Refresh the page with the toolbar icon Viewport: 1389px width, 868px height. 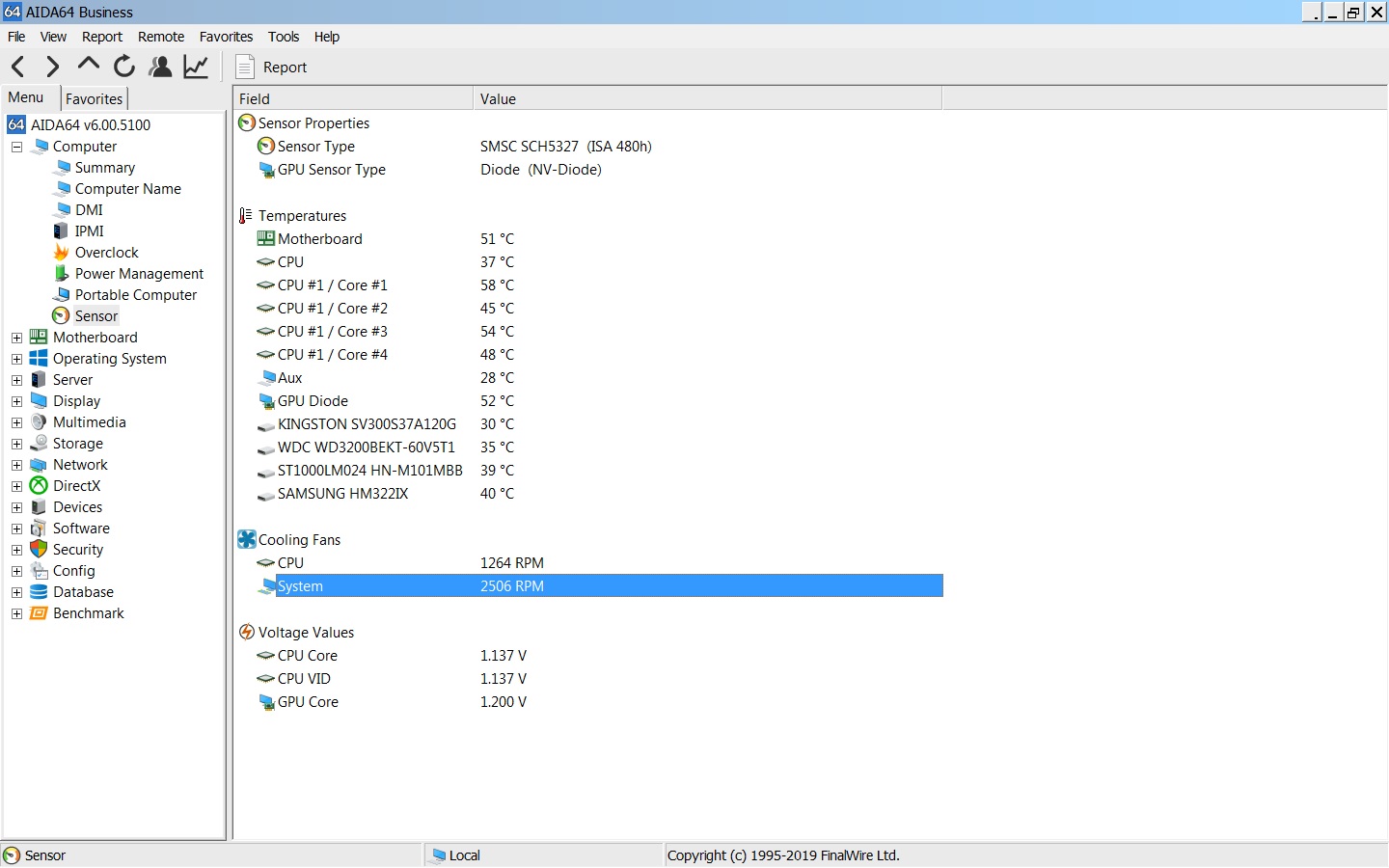124,67
